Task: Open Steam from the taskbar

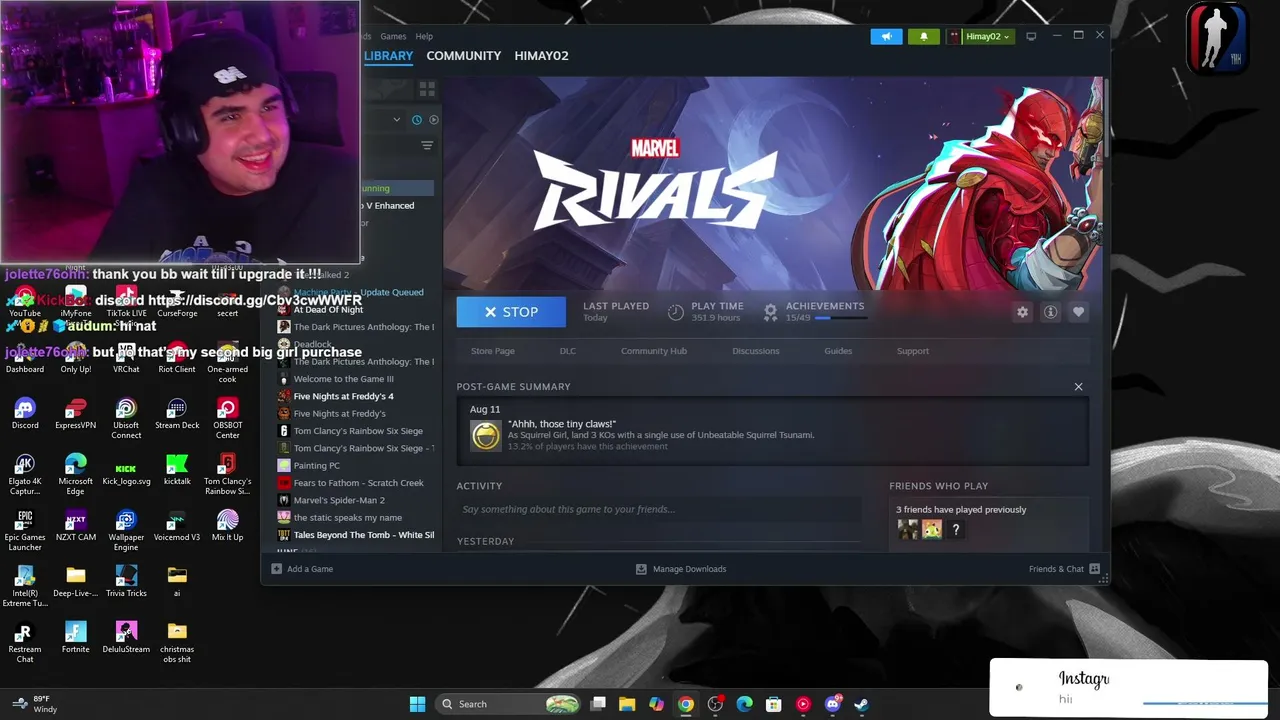Action: click(x=861, y=704)
